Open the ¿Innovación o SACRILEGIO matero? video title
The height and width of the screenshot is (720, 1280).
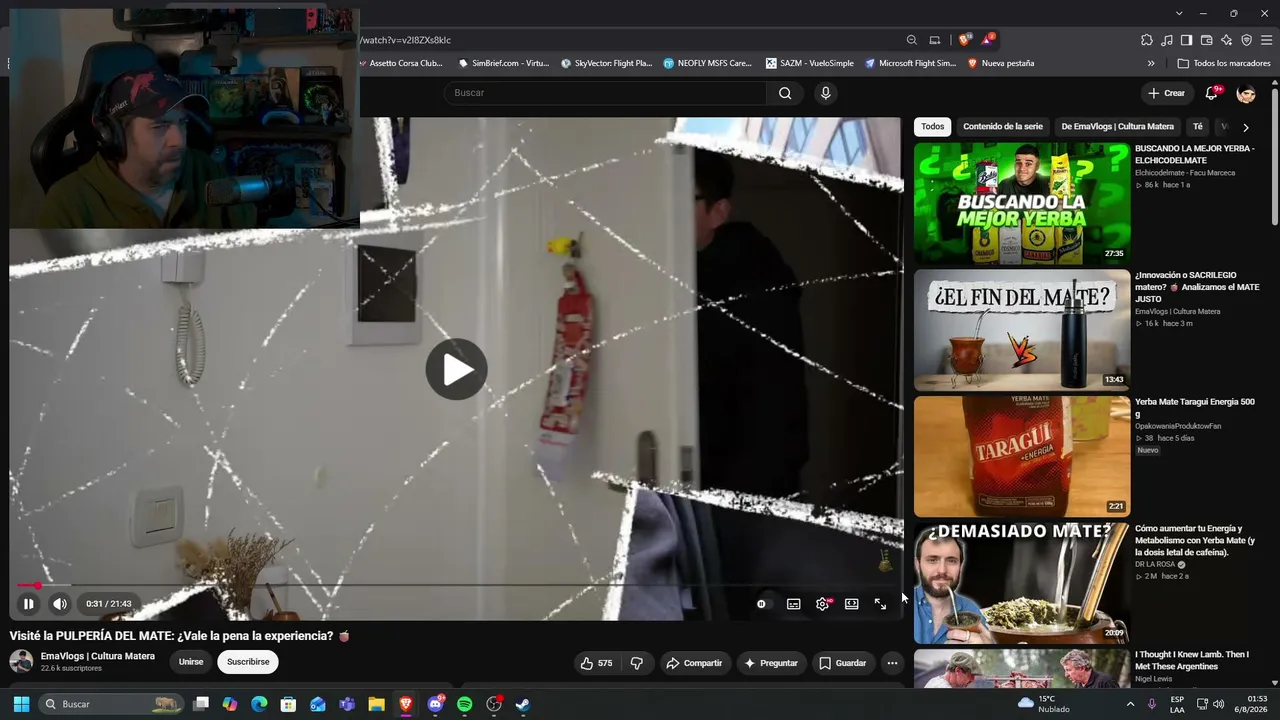point(1197,287)
